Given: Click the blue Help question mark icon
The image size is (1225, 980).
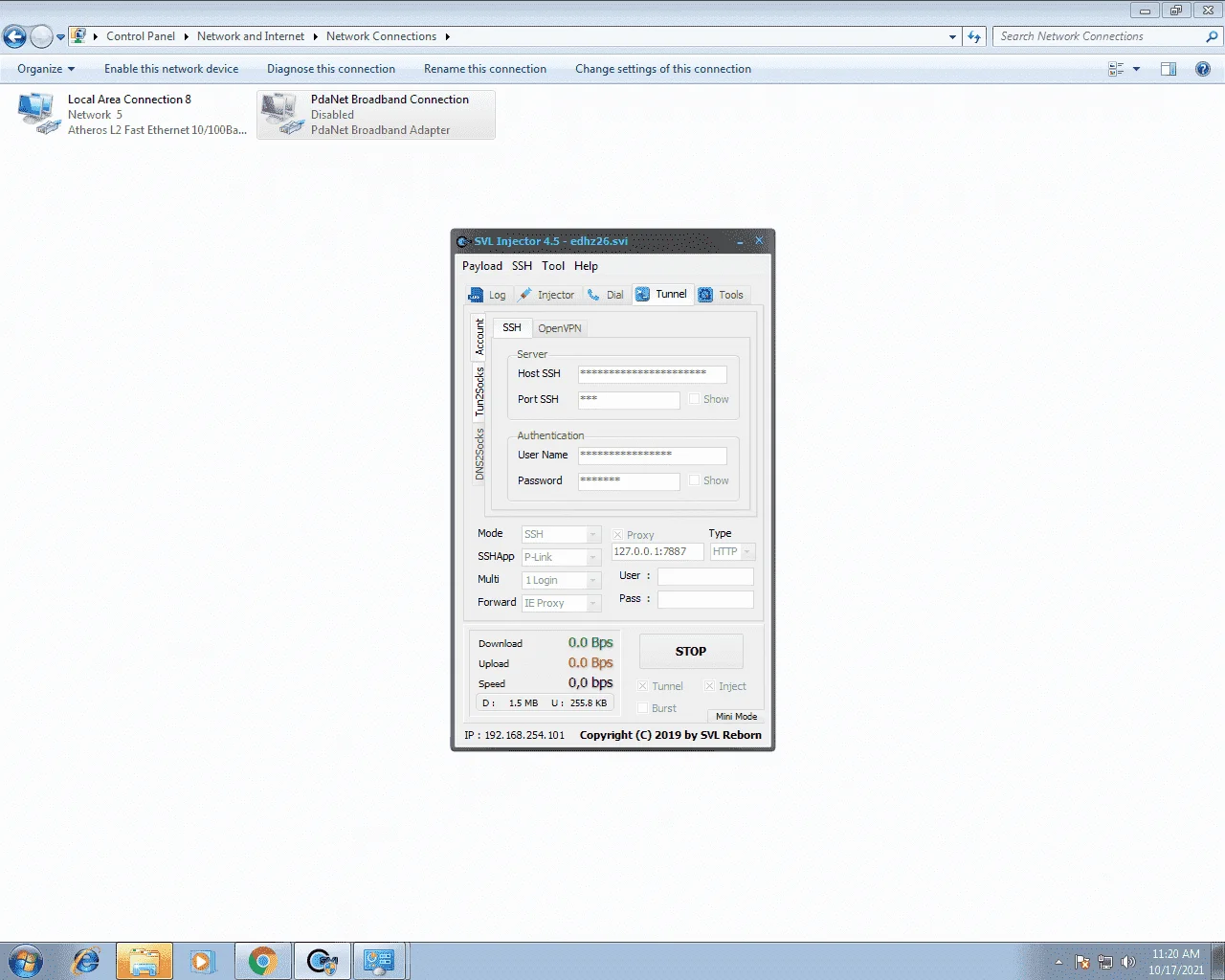Looking at the screenshot, I should 1203,69.
